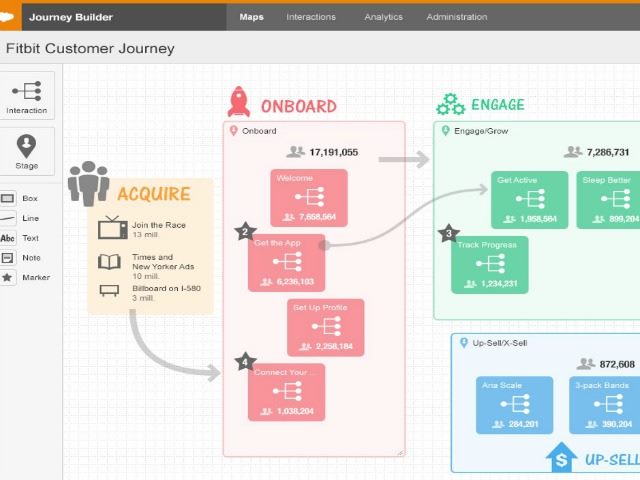Viewport: 640px width, 480px height.
Task: Open the Get Active interaction box
Action: tap(530, 200)
